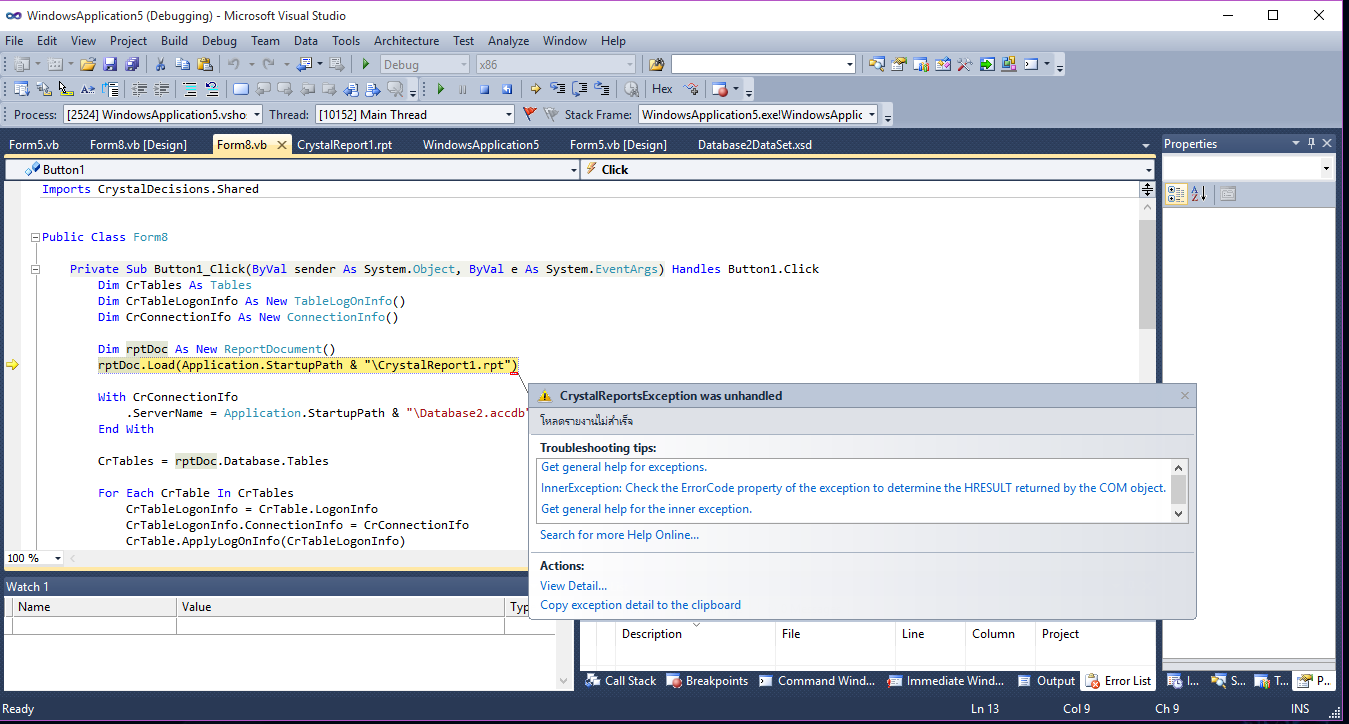Viewport: 1349px width, 724px height.
Task: Collapse the Button1_Click sub outline region
Action: coord(35,270)
